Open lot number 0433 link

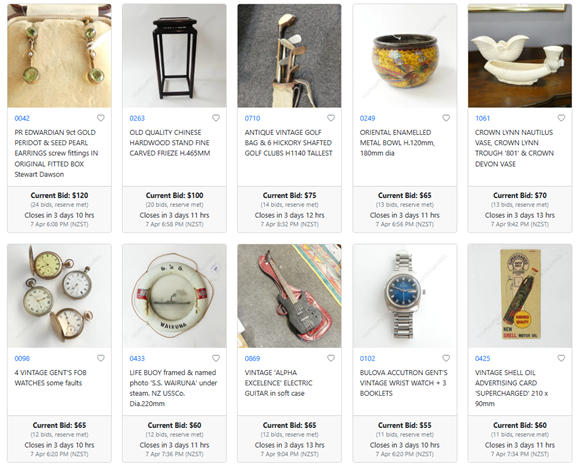[137, 358]
